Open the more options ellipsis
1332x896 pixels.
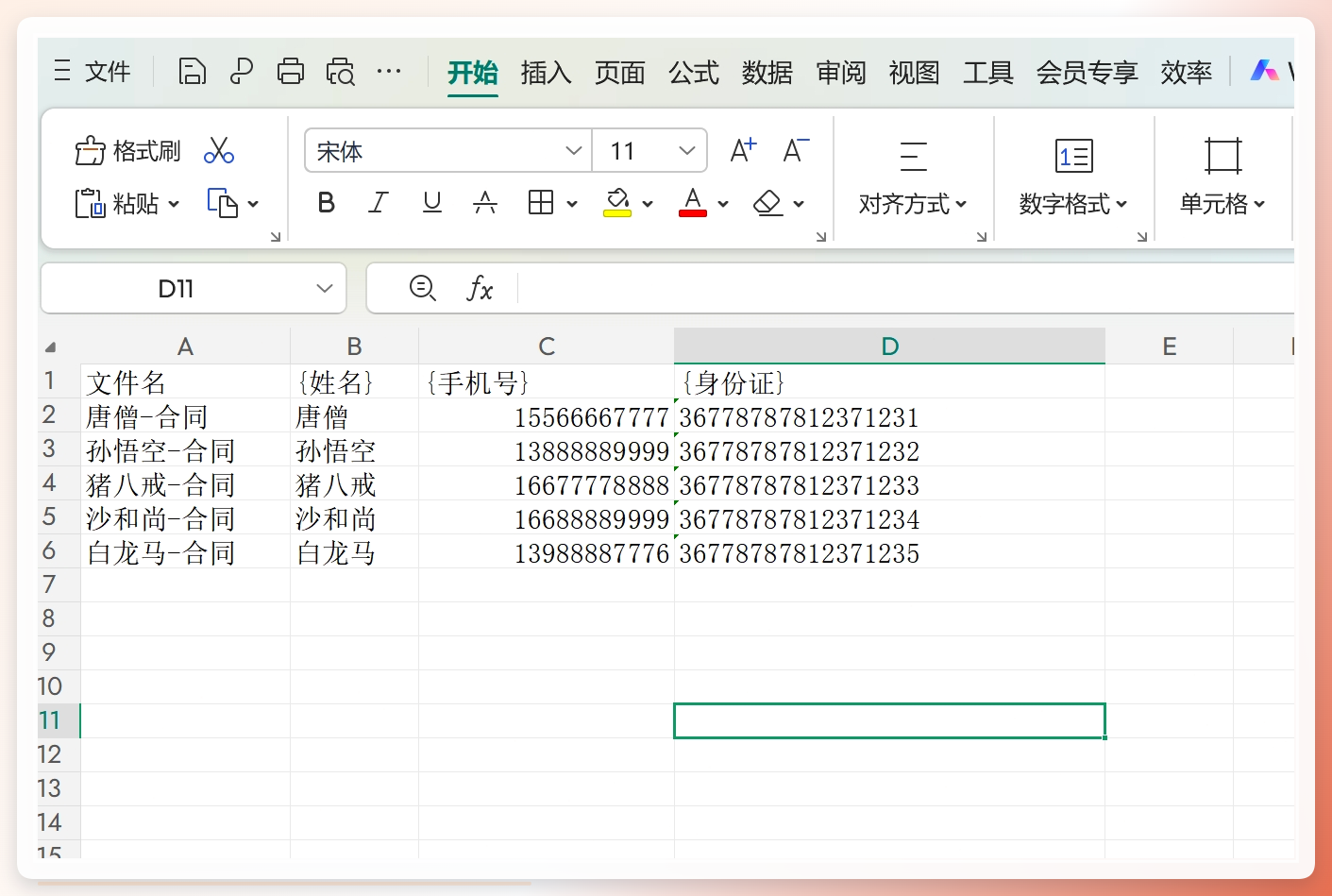point(389,72)
